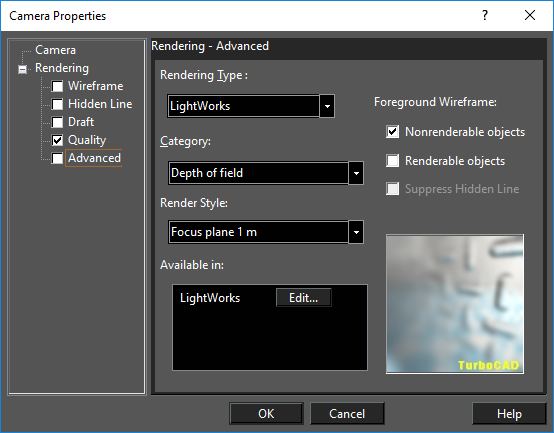Open Help for Camera Properties
Image resolution: width=554 pixels, height=433 pixels.
click(x=509, y=414)
